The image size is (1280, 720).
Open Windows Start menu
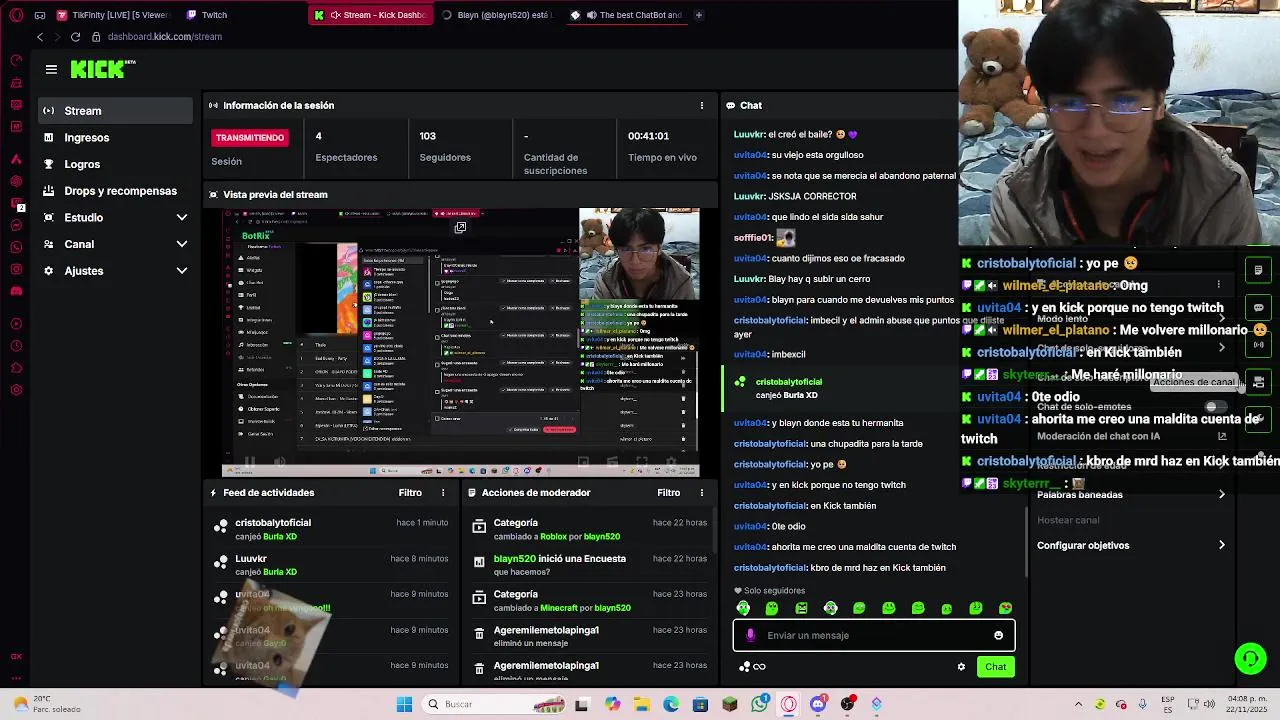404,704
